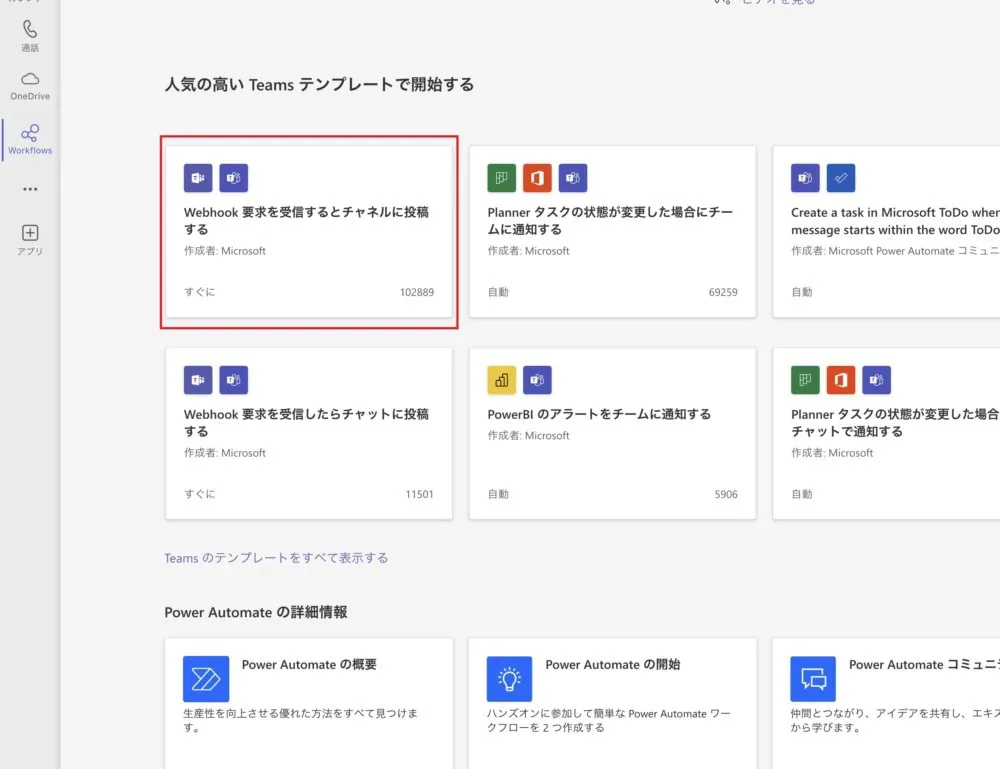1000x769 pixels.
Task: Expand the three-dots more apps menu
Action: [x=30, y=189]
